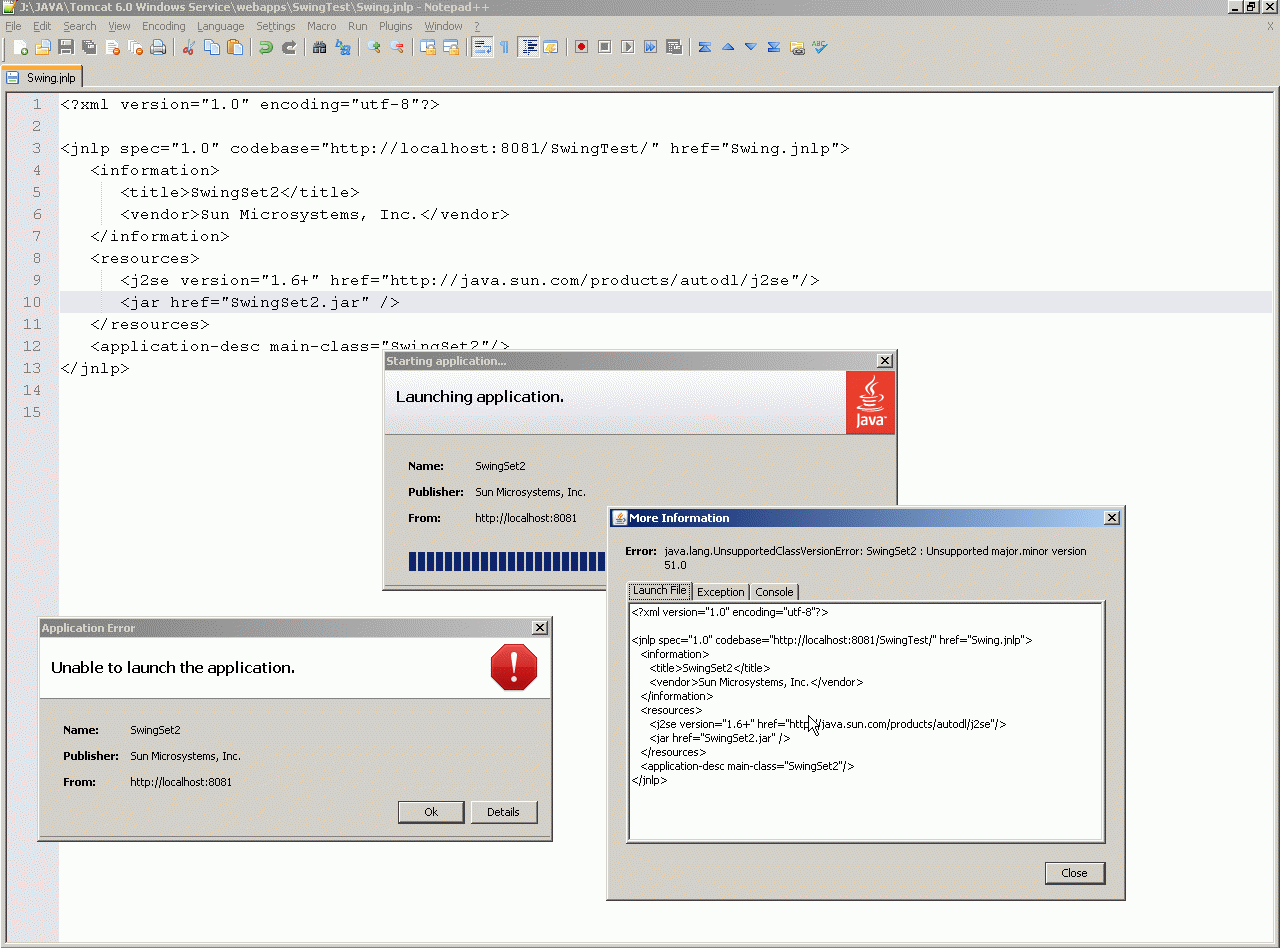Image resolution: width=1280 pixels, height=948 pixels.
Task: Toggle word wrap in the toolbar
Action: (x=482, y=47)
